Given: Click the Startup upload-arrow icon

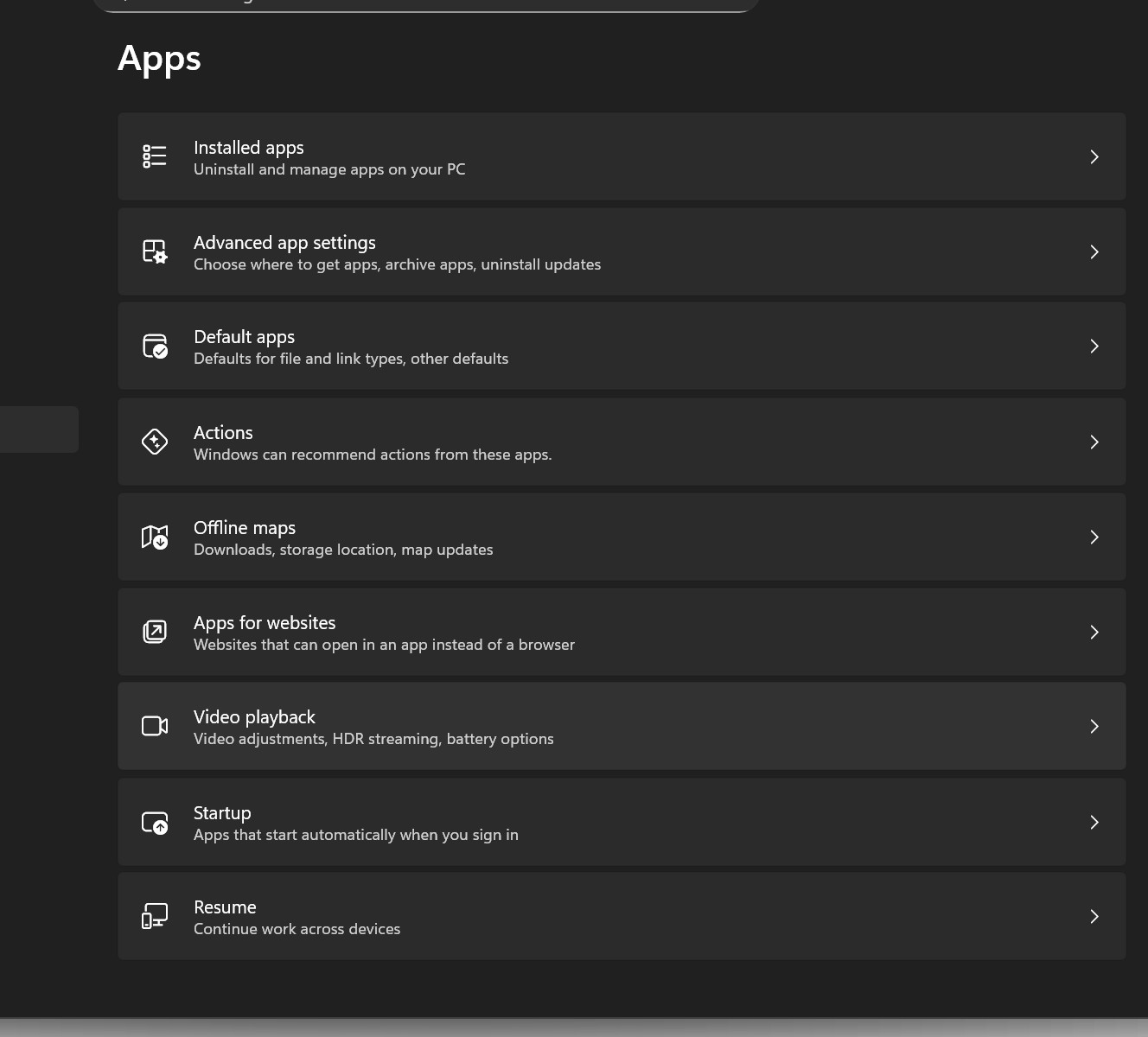Looking at the screenshot, I should [x=155, y=822].
